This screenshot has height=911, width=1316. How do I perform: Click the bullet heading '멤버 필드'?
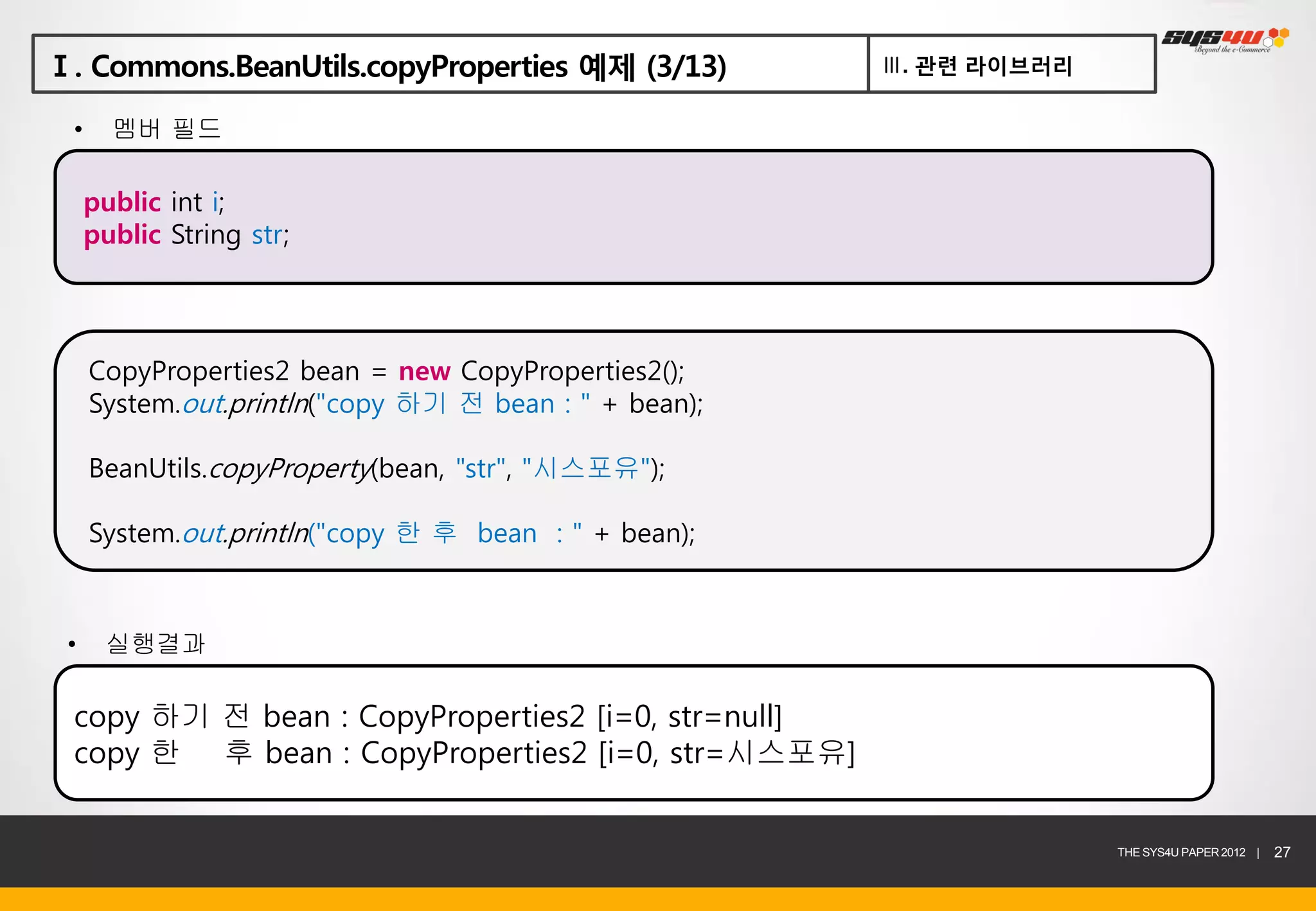pos(166,128)
